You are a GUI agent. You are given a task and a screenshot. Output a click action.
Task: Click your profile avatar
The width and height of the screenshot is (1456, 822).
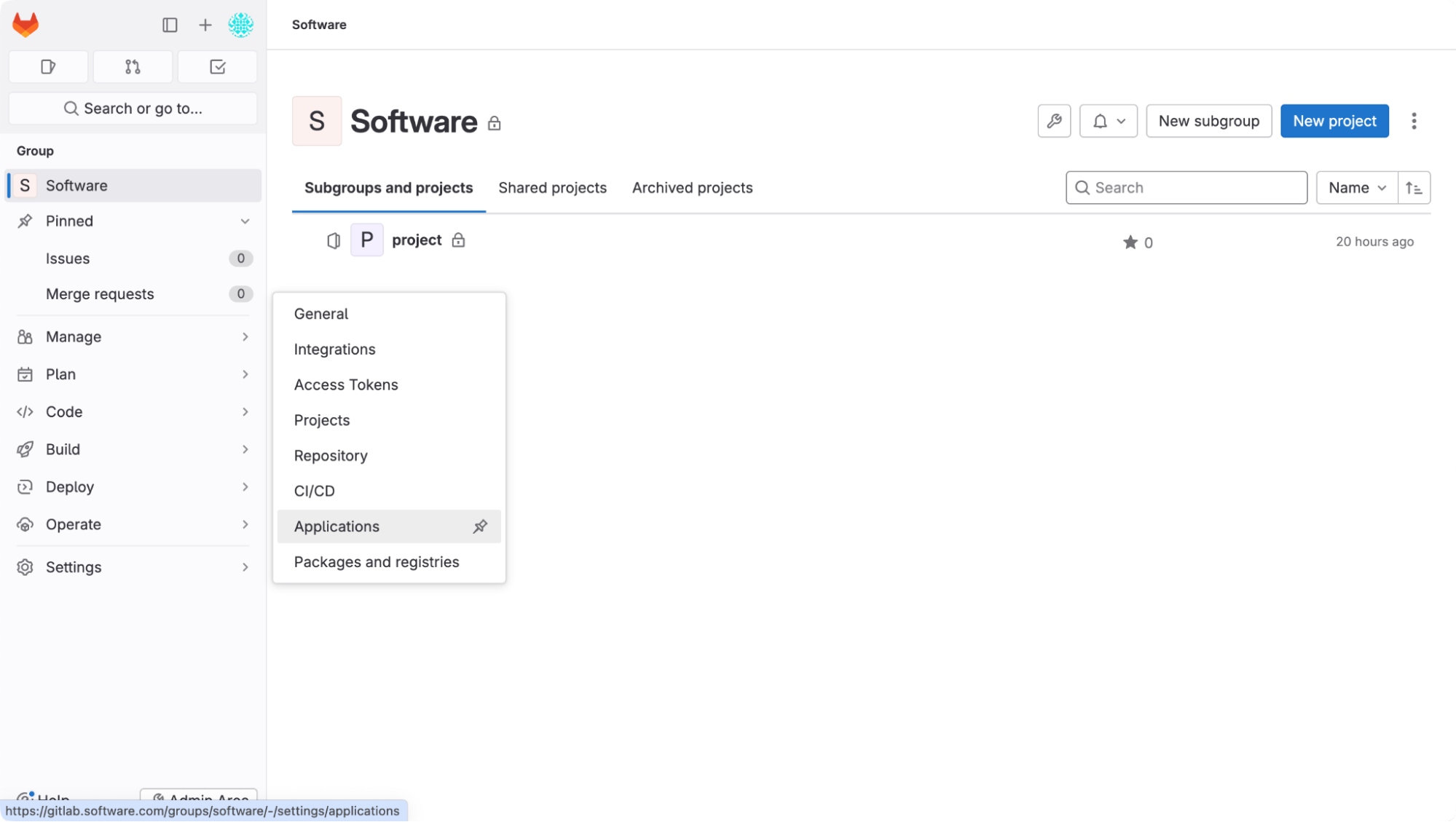(x=241, y=24)
